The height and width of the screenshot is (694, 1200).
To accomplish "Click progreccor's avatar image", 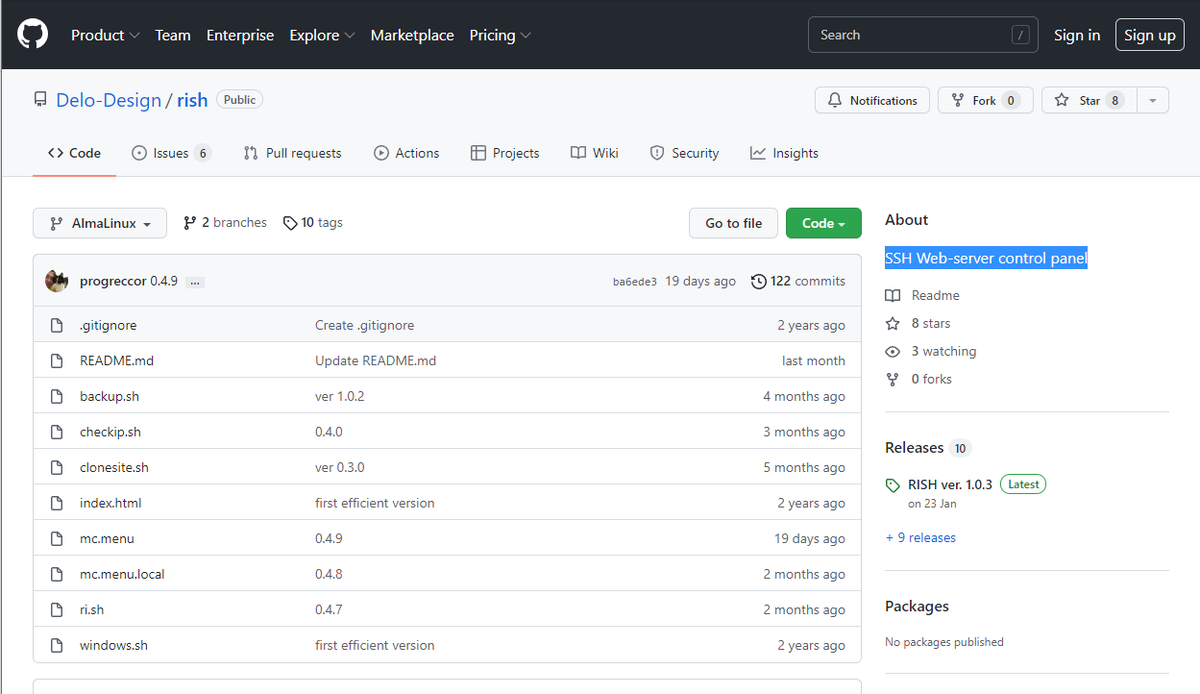I will click(x=57, y=281).
